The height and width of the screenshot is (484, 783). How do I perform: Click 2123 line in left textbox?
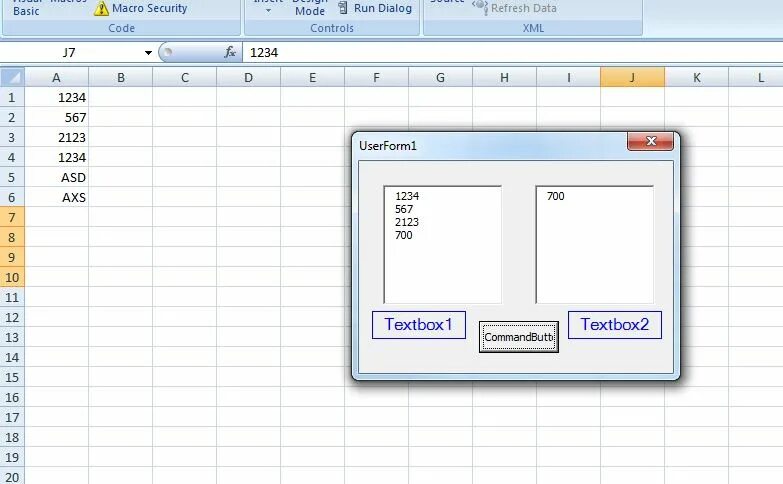pyautogui.click(x=406, y=222)
